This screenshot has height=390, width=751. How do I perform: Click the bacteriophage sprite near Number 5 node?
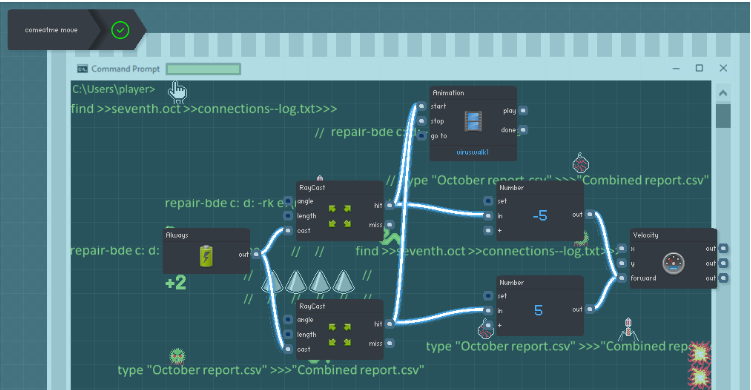(628, 329)
